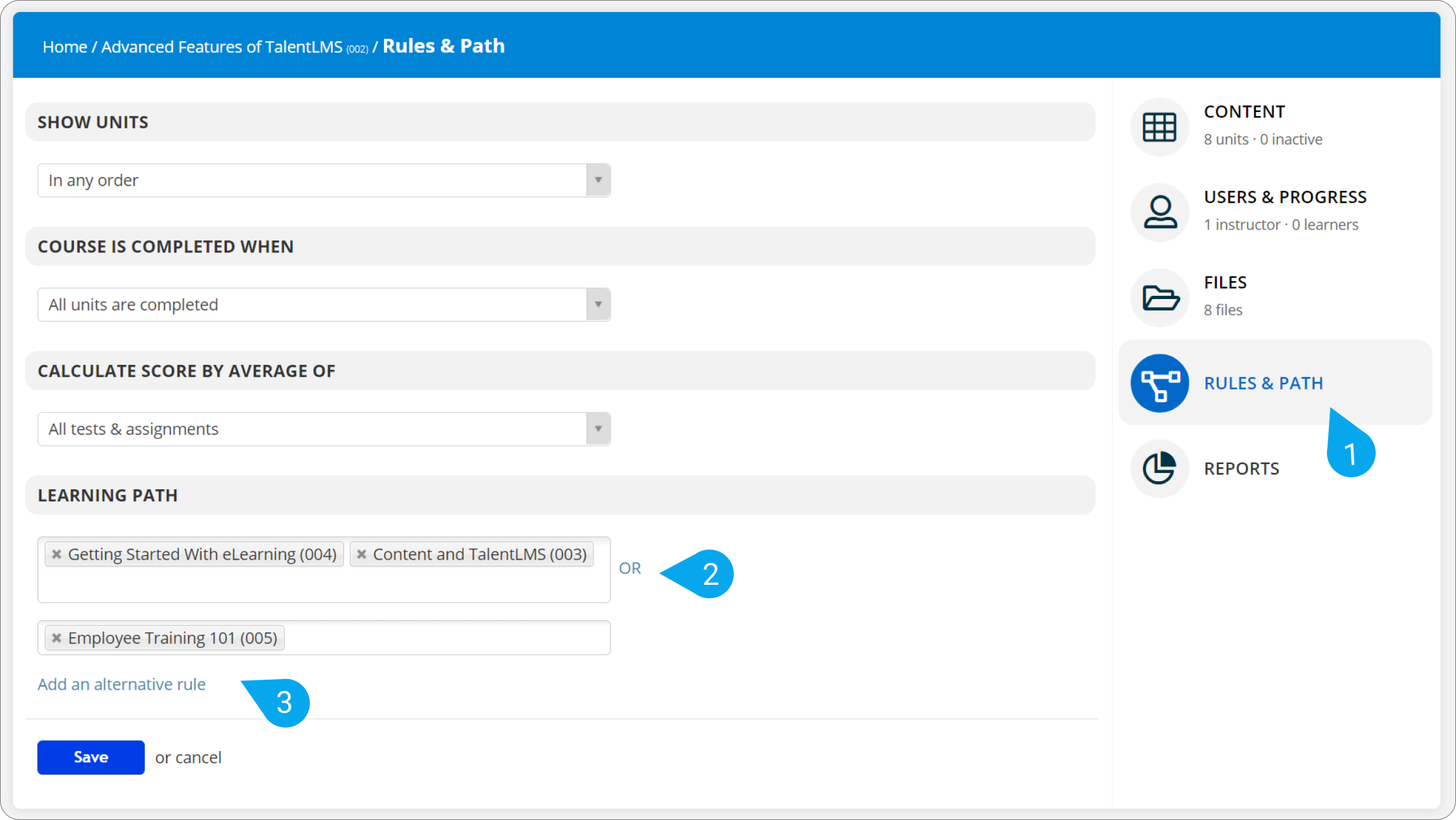1456x820 pixels.
Task: Click the Save button
Action: click(91, 757)
